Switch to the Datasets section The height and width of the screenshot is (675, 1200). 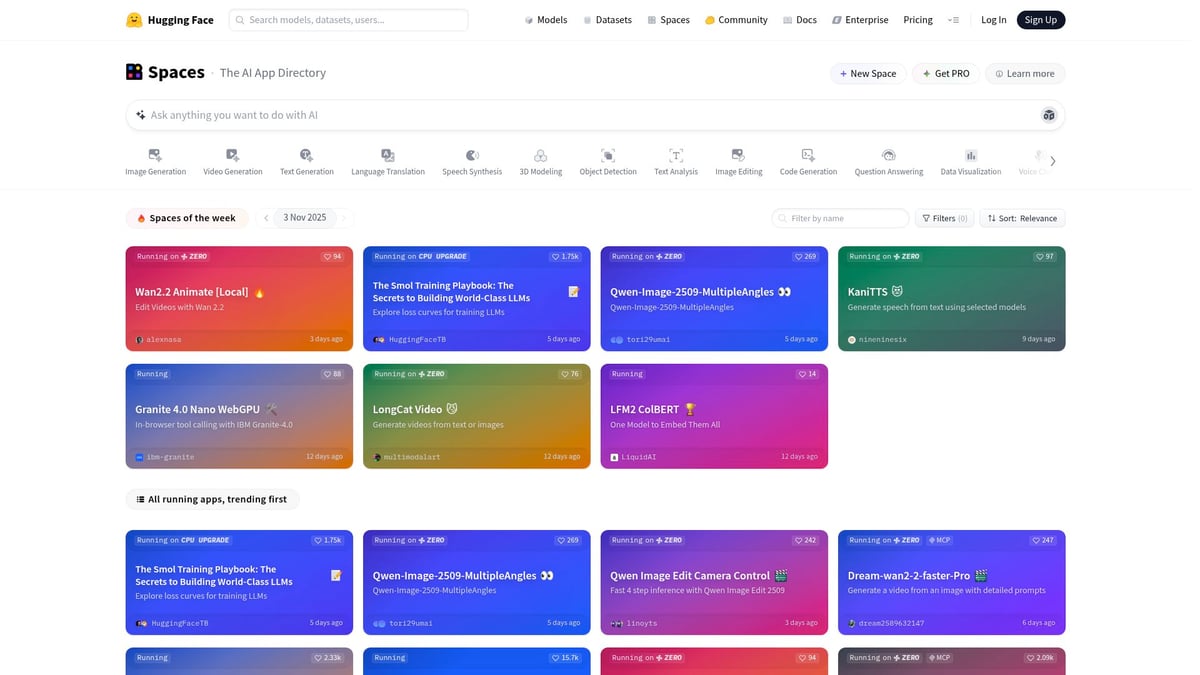coord(608,19)
